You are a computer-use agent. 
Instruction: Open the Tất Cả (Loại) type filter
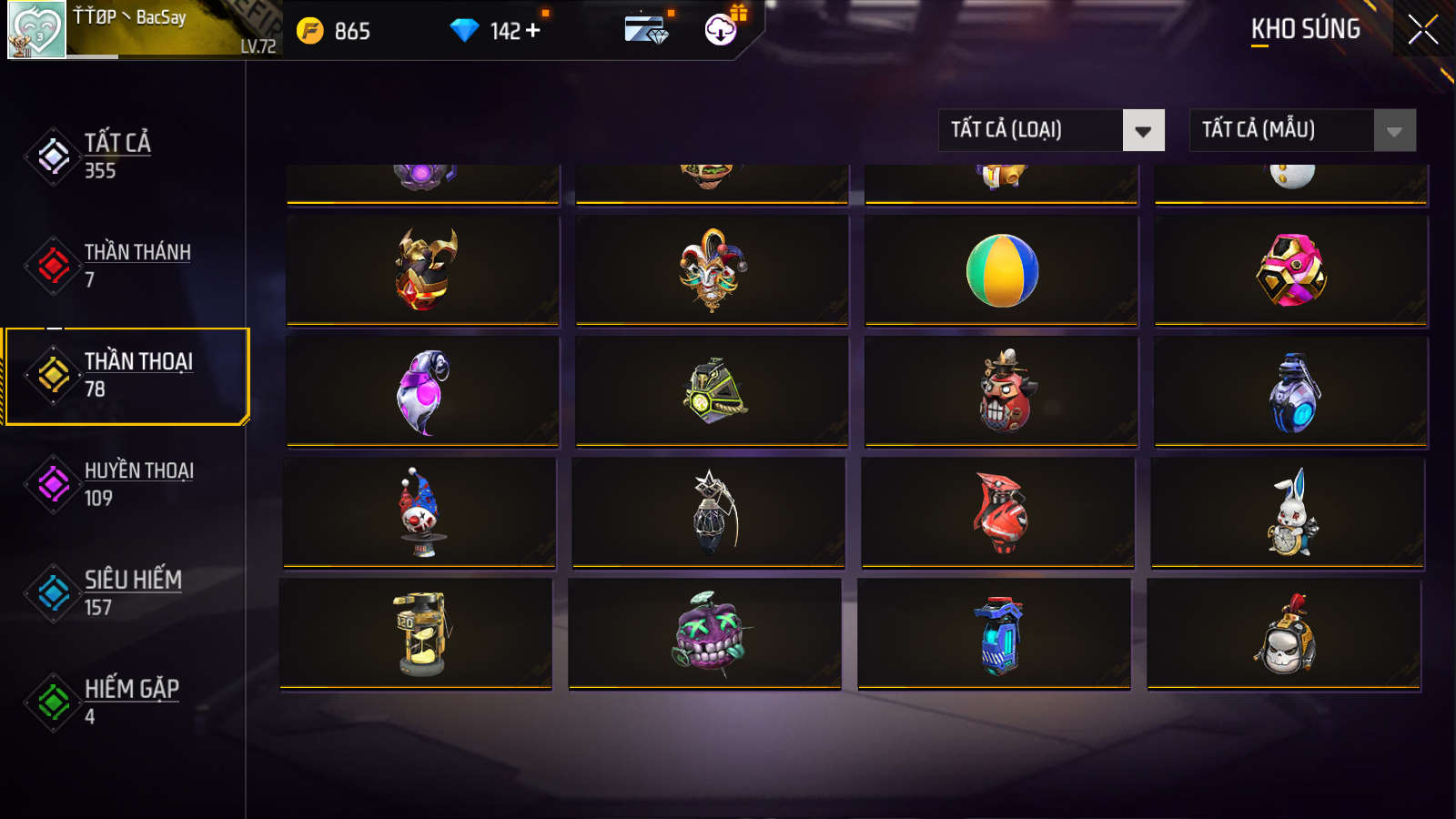coord(1052,130)
